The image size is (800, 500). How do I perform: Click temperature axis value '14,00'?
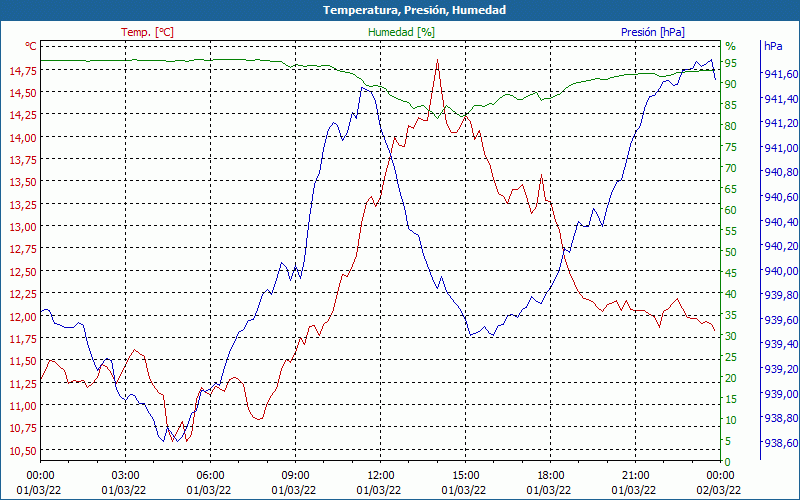pyautogui.click(x=23, y=138)
